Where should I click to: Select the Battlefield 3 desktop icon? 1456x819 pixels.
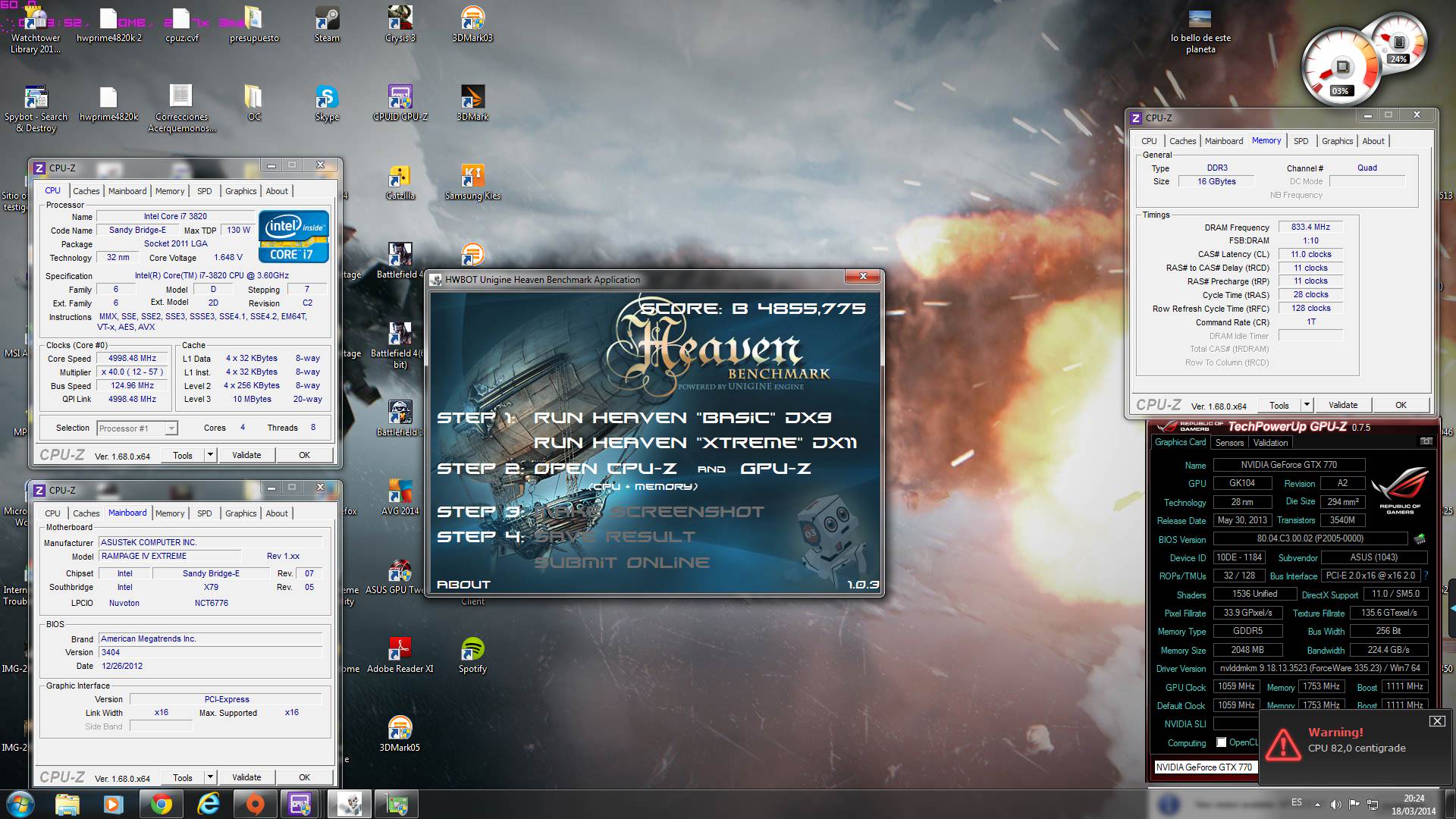pyautogui.click(x=400, y=419)
